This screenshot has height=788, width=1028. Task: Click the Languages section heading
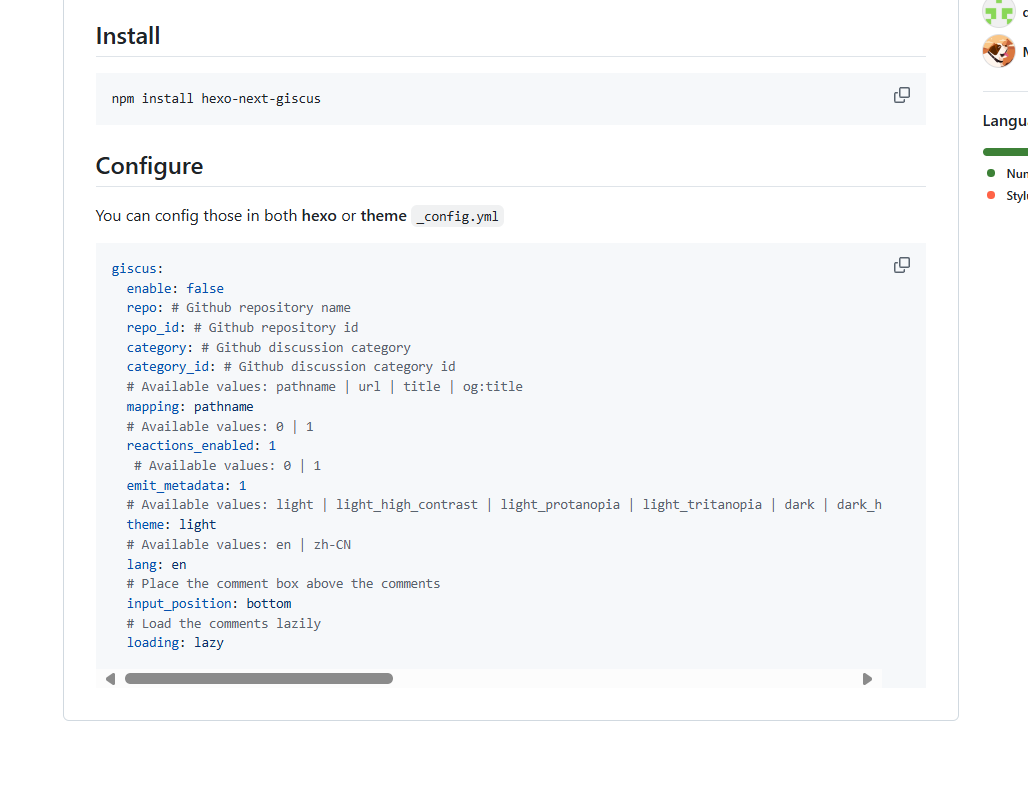(x=1005, y=121)
